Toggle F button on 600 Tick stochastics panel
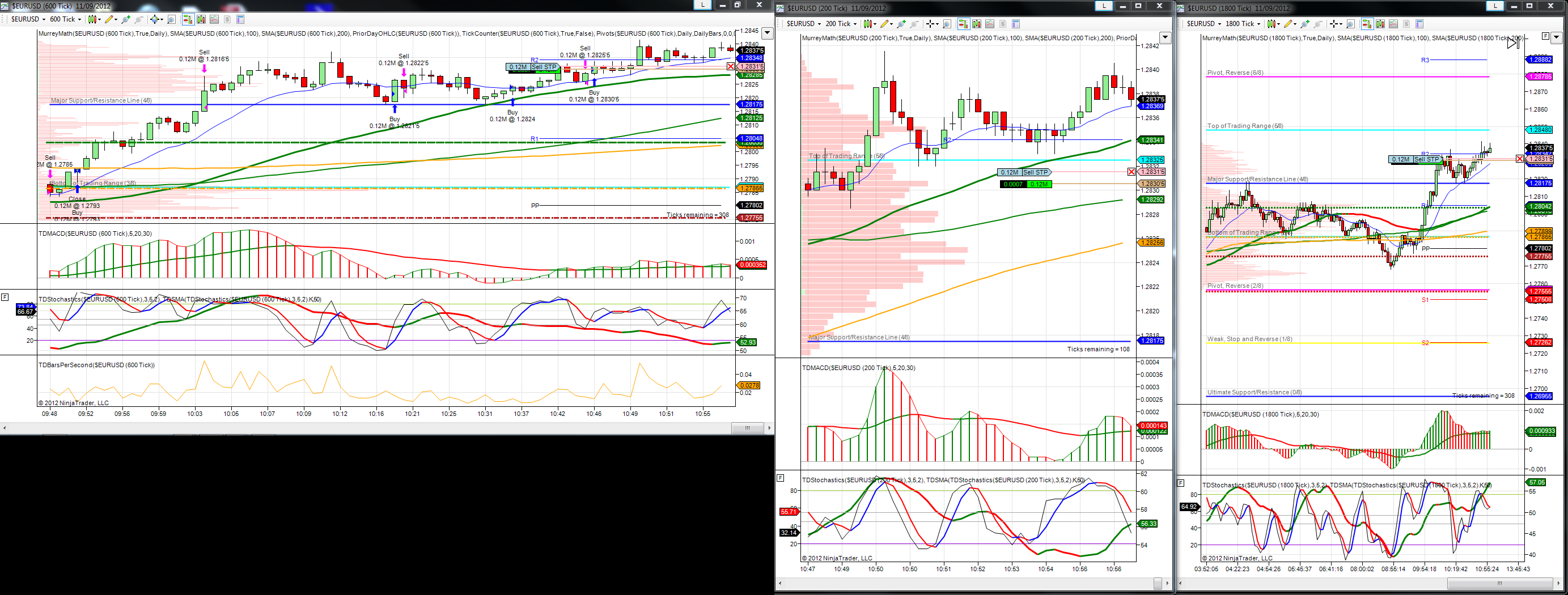The height and width of the screenshot is (595, 1568). 5,297
